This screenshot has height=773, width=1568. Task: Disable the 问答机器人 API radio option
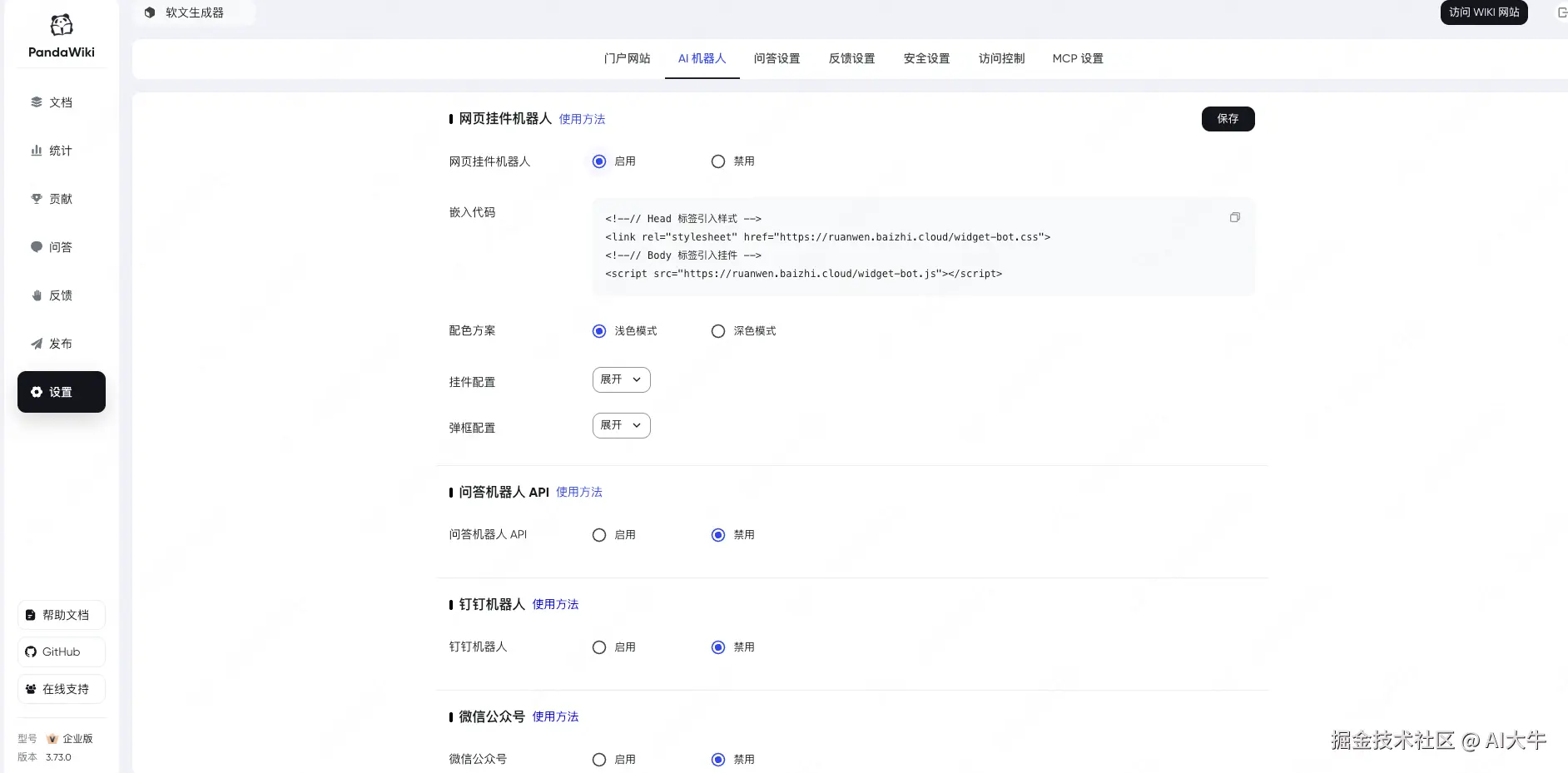coord(718,535)
